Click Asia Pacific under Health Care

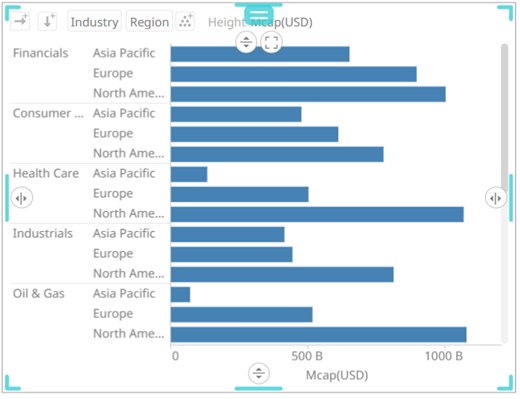tap(124, 173)
